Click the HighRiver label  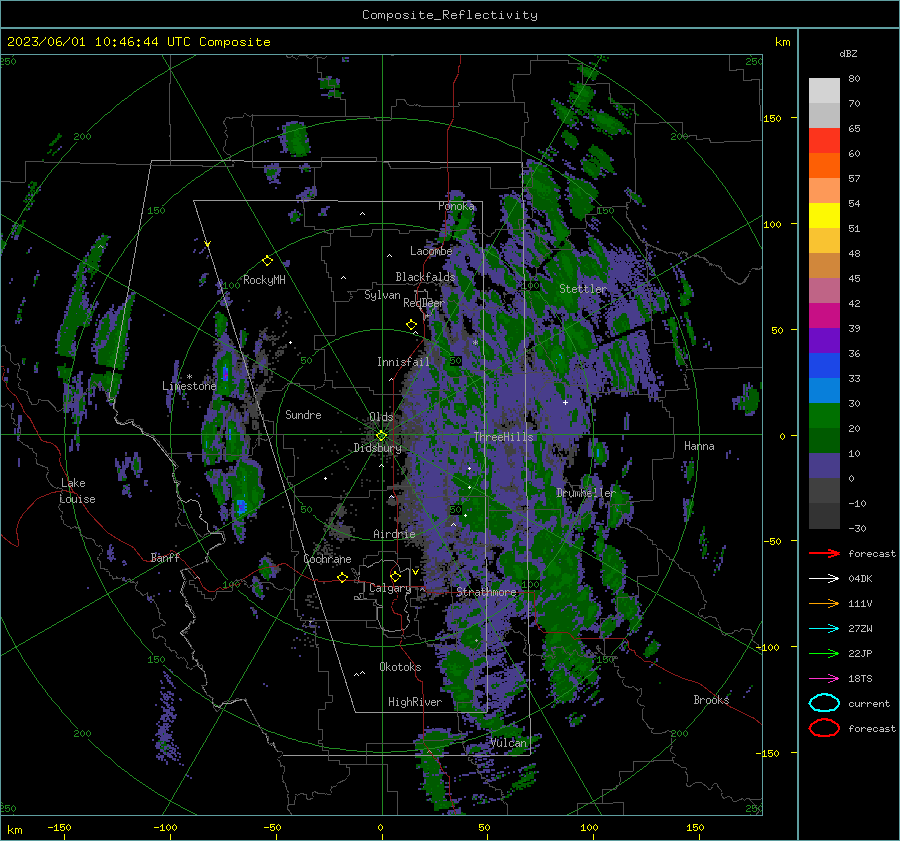point(415,702)
